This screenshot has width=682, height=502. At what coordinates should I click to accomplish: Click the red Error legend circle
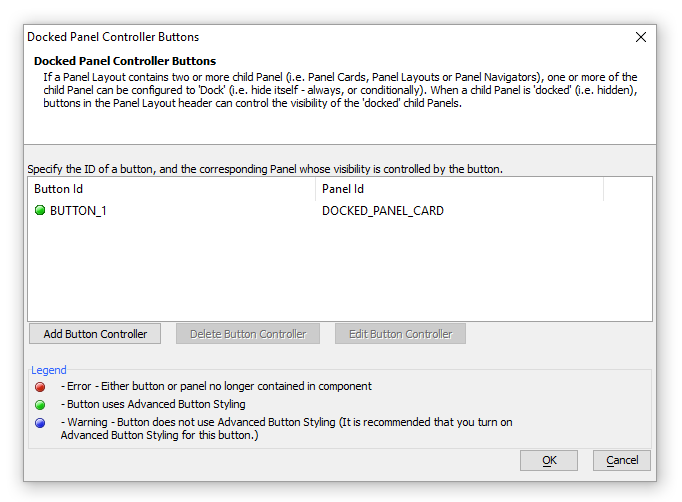click(x=40, y=387)
